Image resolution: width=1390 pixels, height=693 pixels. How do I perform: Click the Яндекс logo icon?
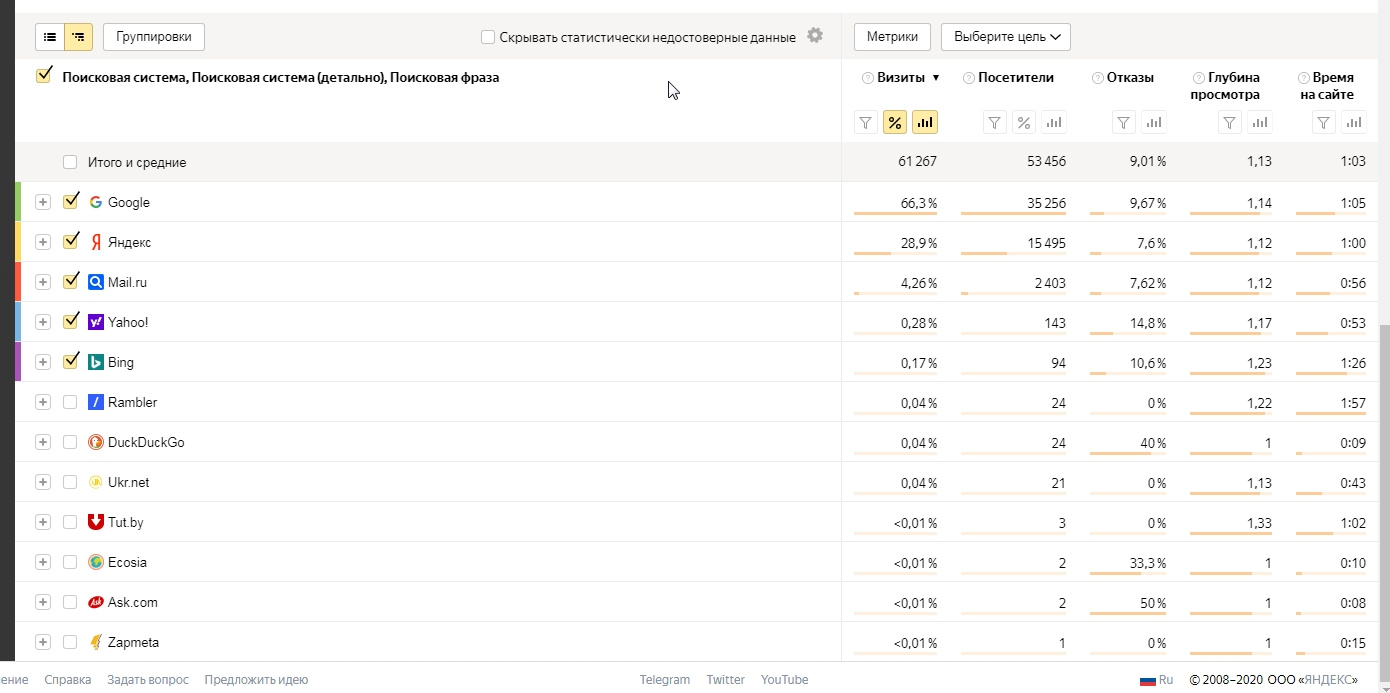tap(96, 242)
